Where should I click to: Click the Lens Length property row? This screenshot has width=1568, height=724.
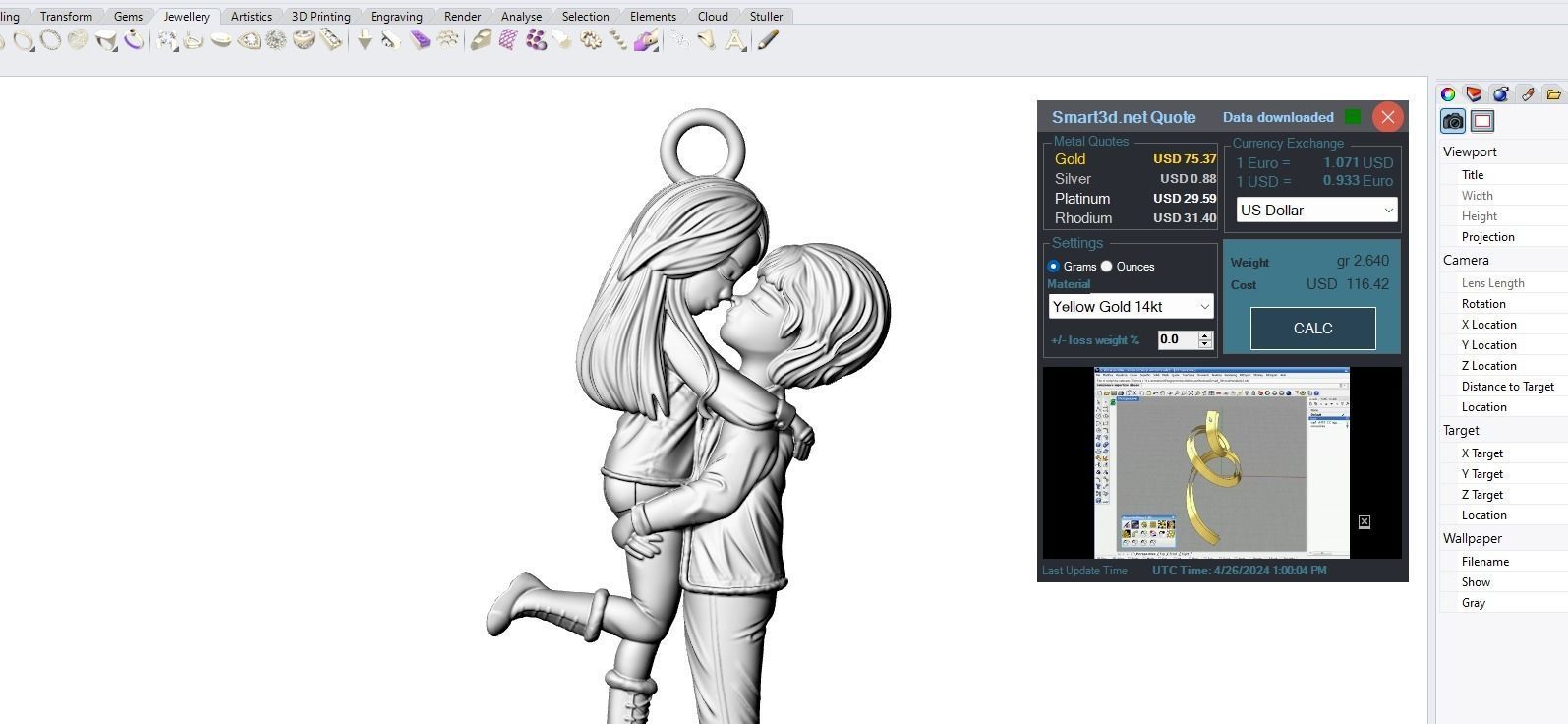pyautogui.click(x=1504, y=283)
